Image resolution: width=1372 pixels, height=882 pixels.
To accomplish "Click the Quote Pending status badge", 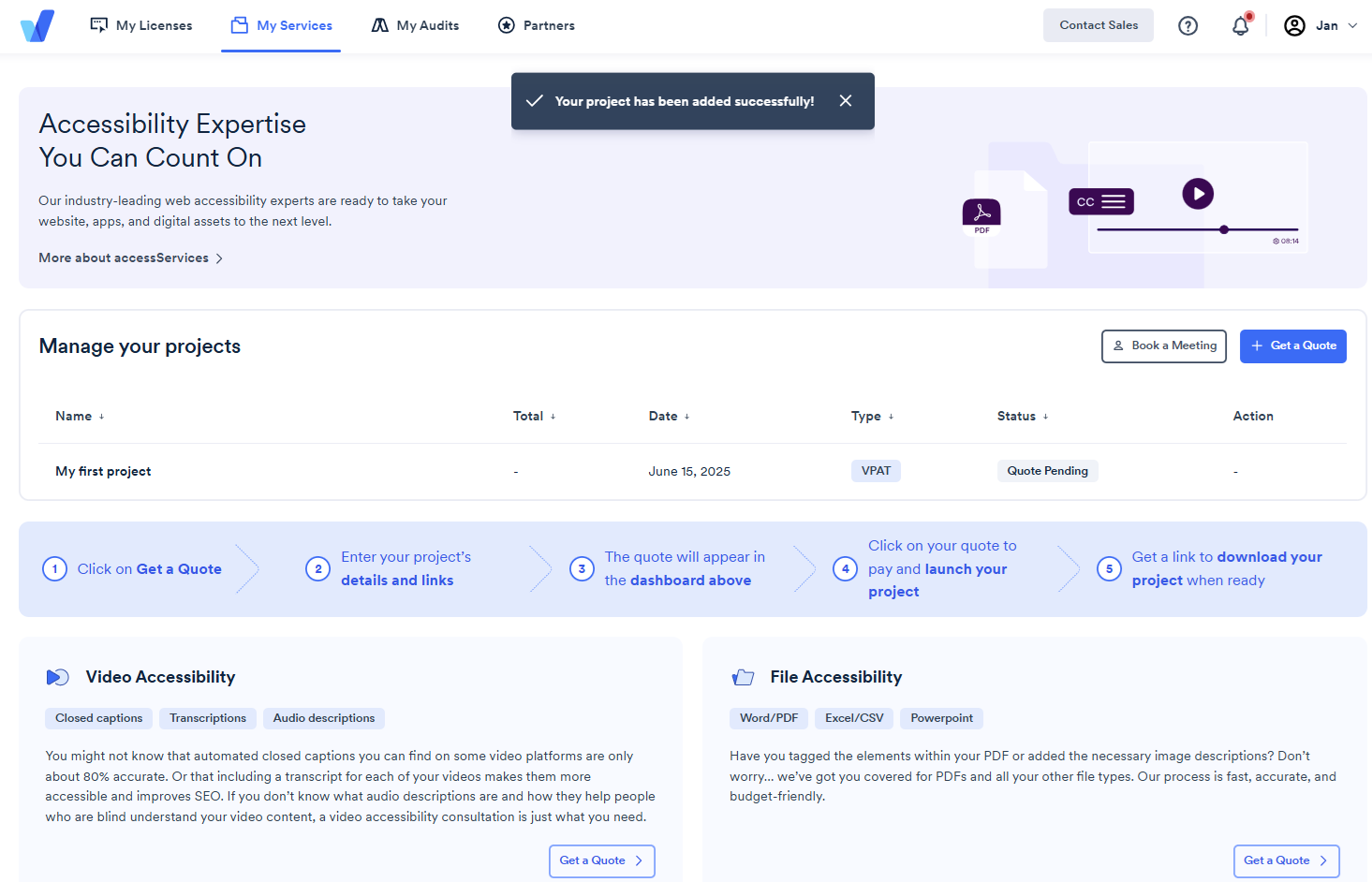I will coord(1047,471).
